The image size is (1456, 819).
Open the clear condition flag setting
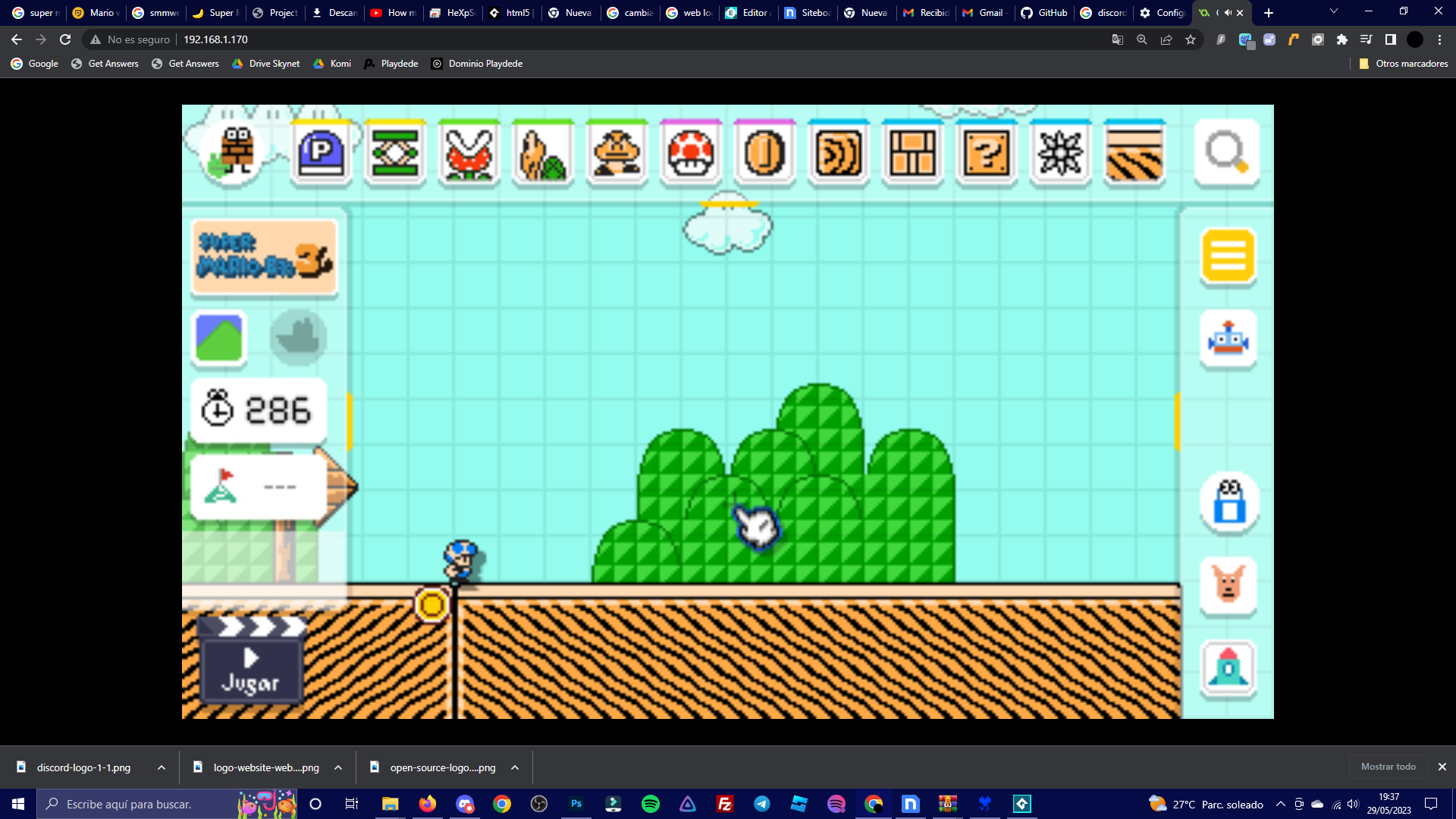pos(258,487)
